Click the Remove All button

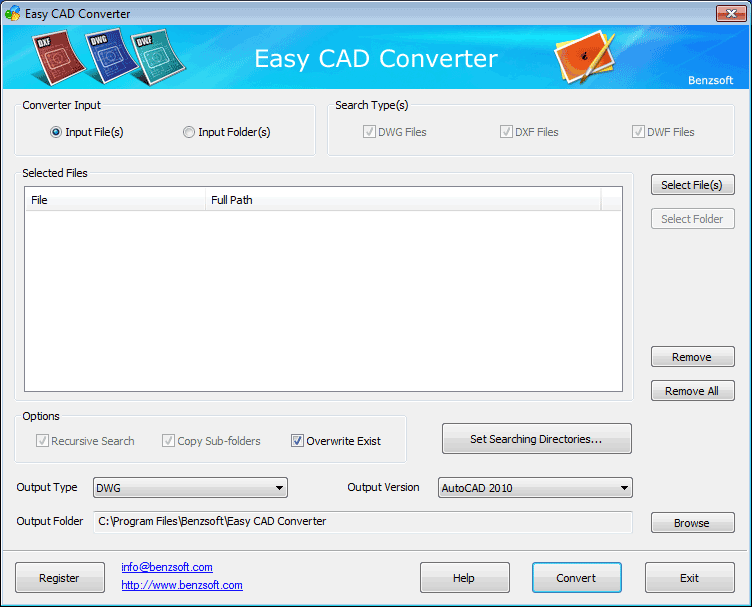[x=692, y=391]
